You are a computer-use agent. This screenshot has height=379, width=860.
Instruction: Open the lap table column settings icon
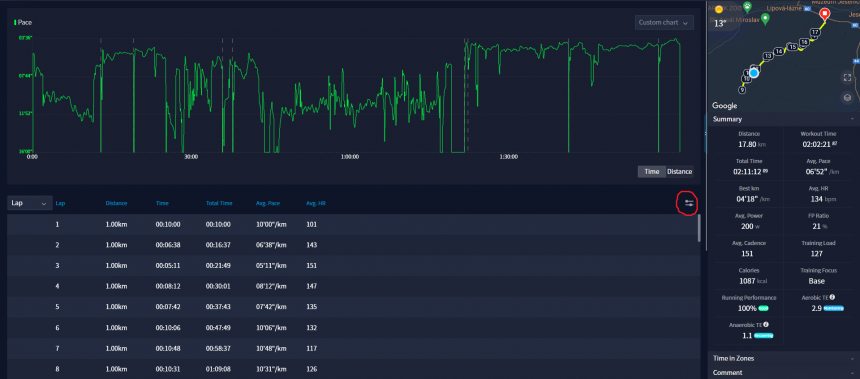point(689,203)
